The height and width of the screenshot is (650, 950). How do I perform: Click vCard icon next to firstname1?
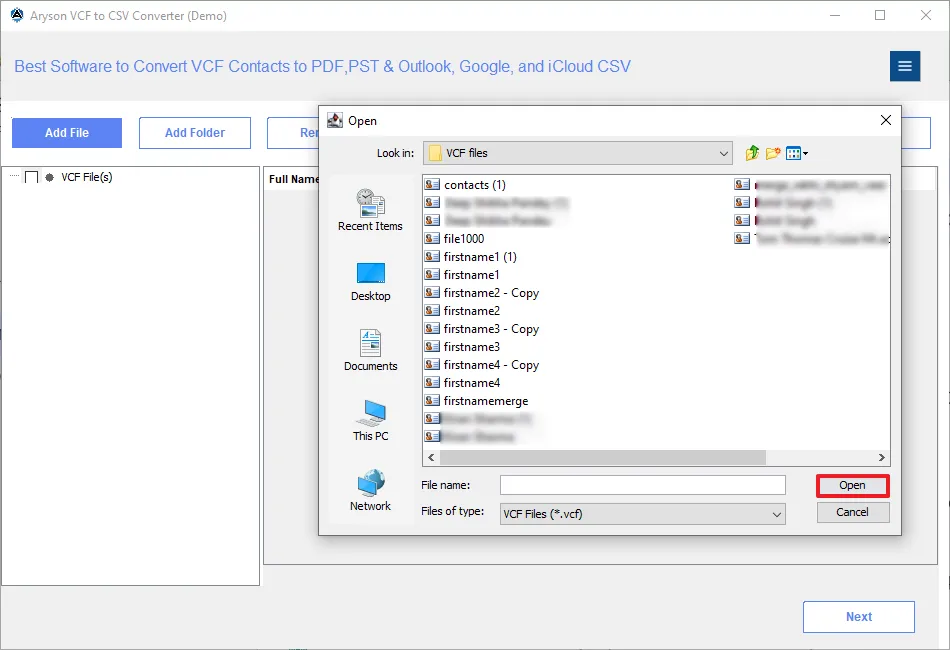click(x=432, y=274)
